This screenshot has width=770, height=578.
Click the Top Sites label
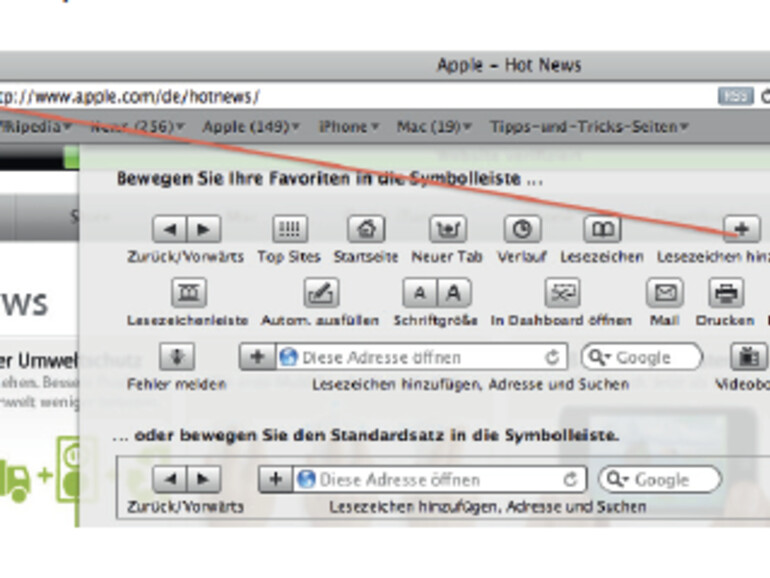(289, 256)
